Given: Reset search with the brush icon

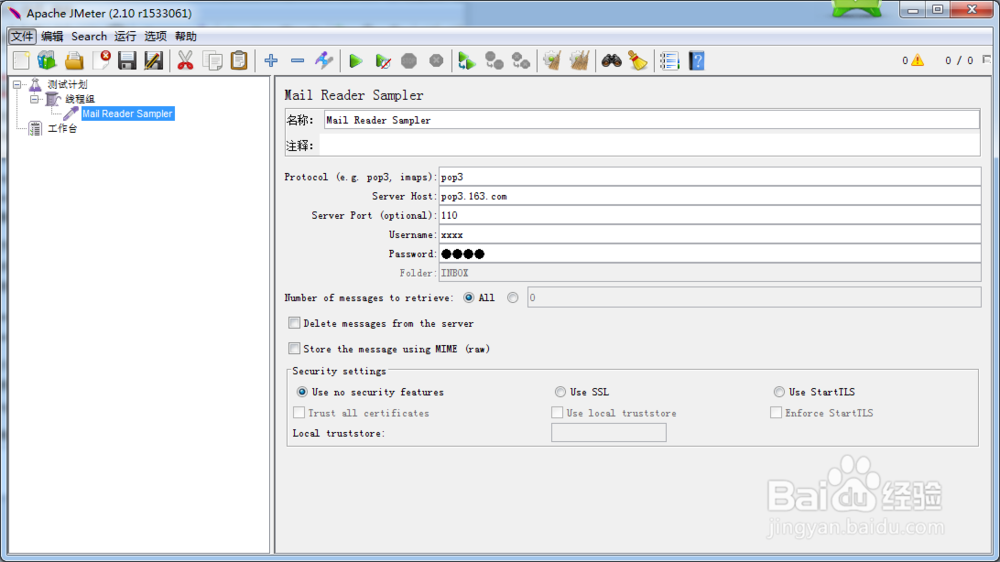Looking at the screenshot, I should (638, 61).
